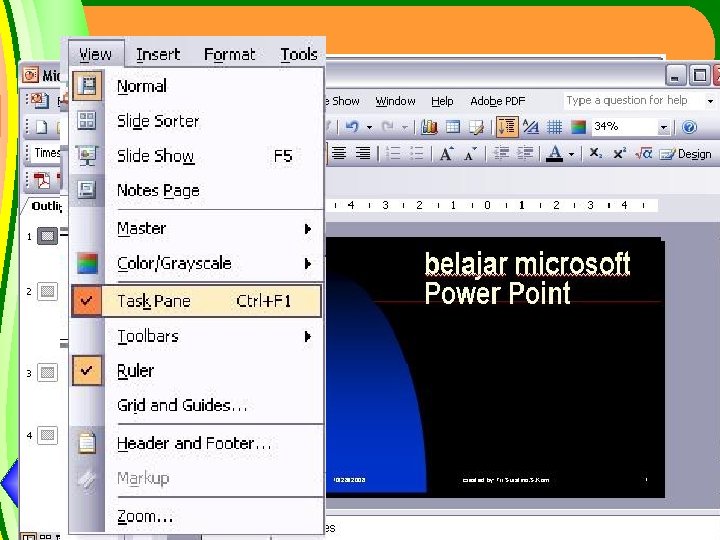Open the Tools menu

(299, 54)
